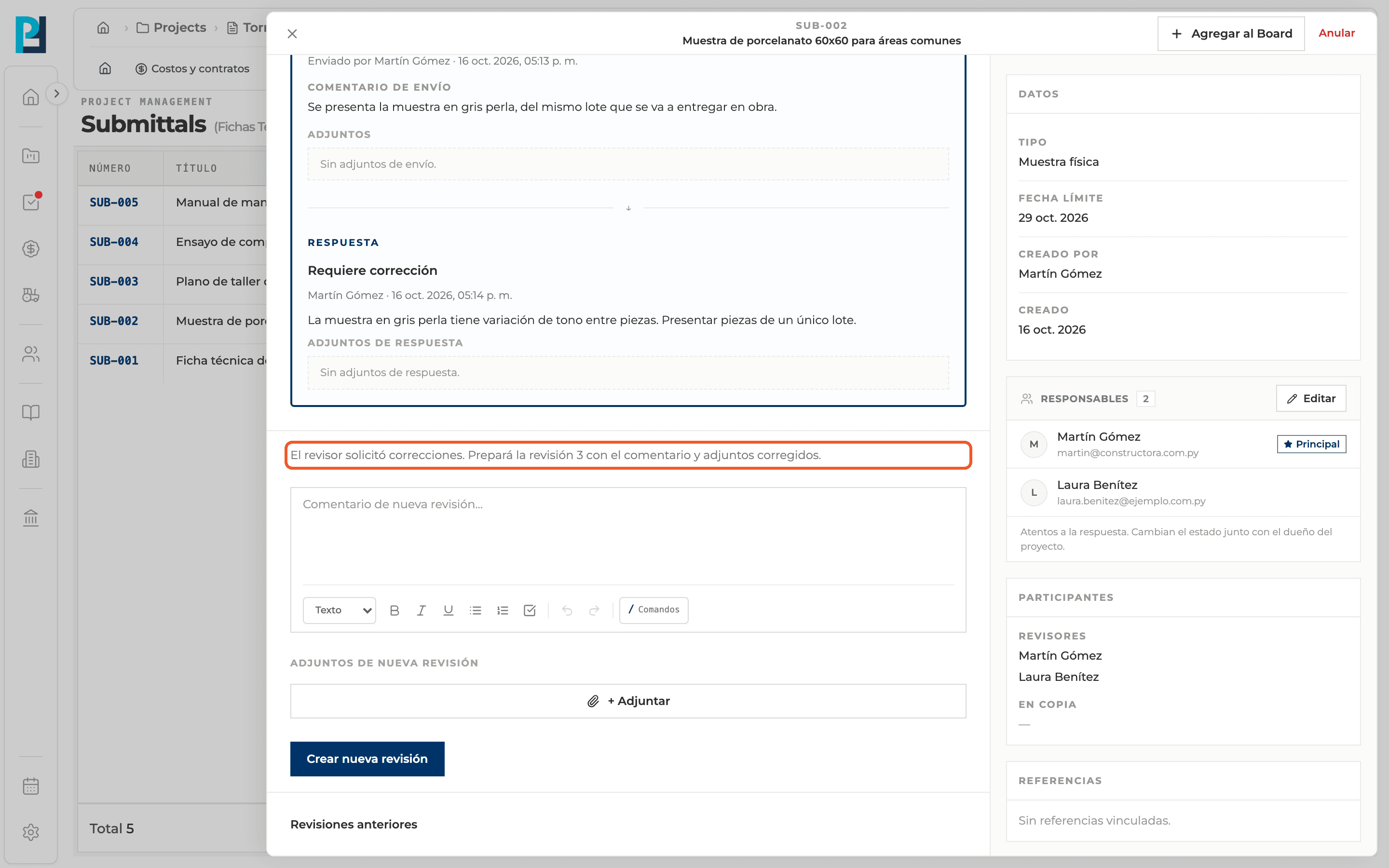The width and height of the screenshot is (1389, 868).
Task: Click Crear nueva revisión button
Action: pos(368,759)
